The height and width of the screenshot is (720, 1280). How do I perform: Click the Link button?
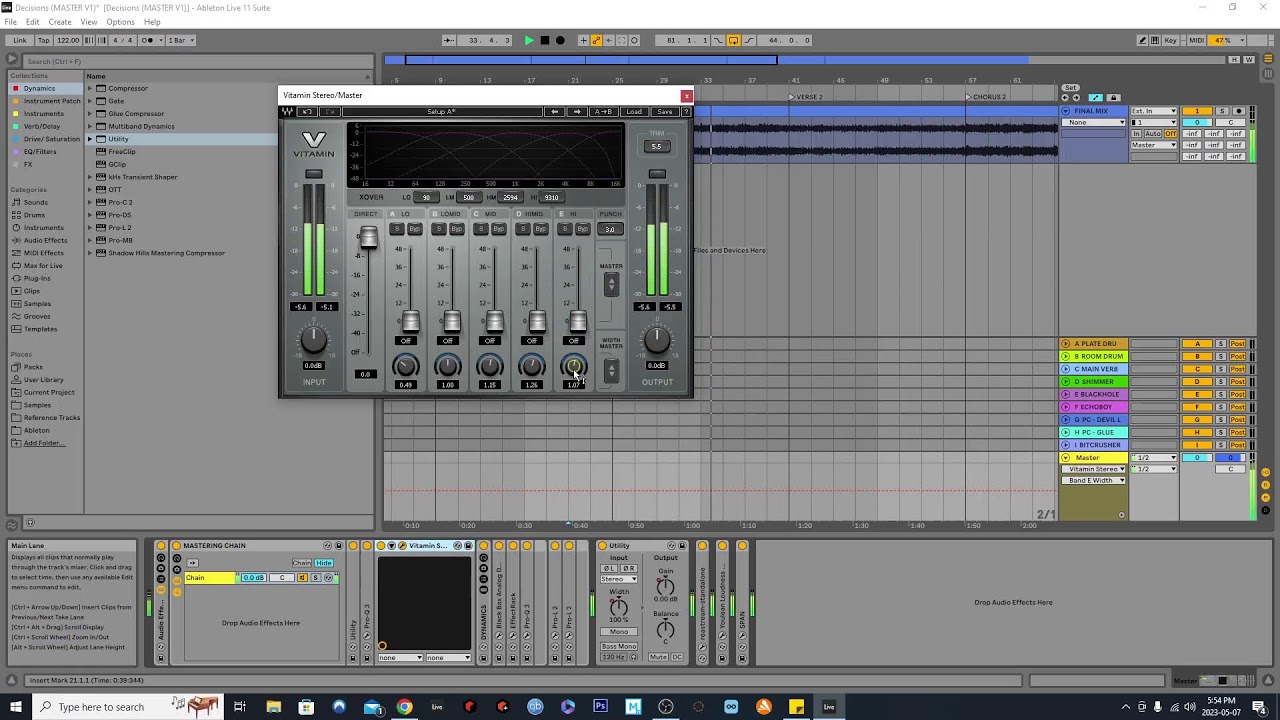click(x=20, y=40)
